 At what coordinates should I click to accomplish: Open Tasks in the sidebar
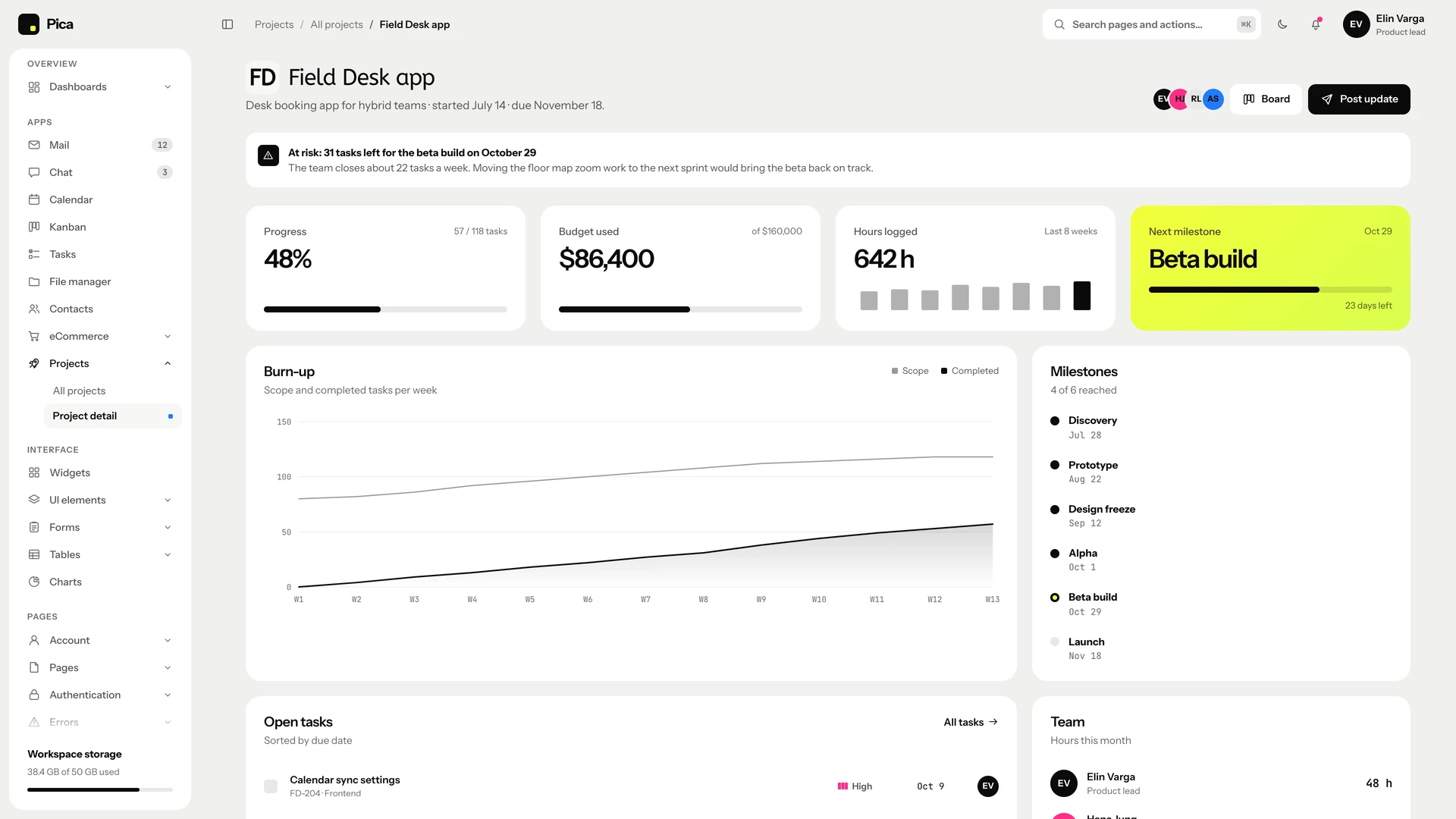(x=100, y=254)
